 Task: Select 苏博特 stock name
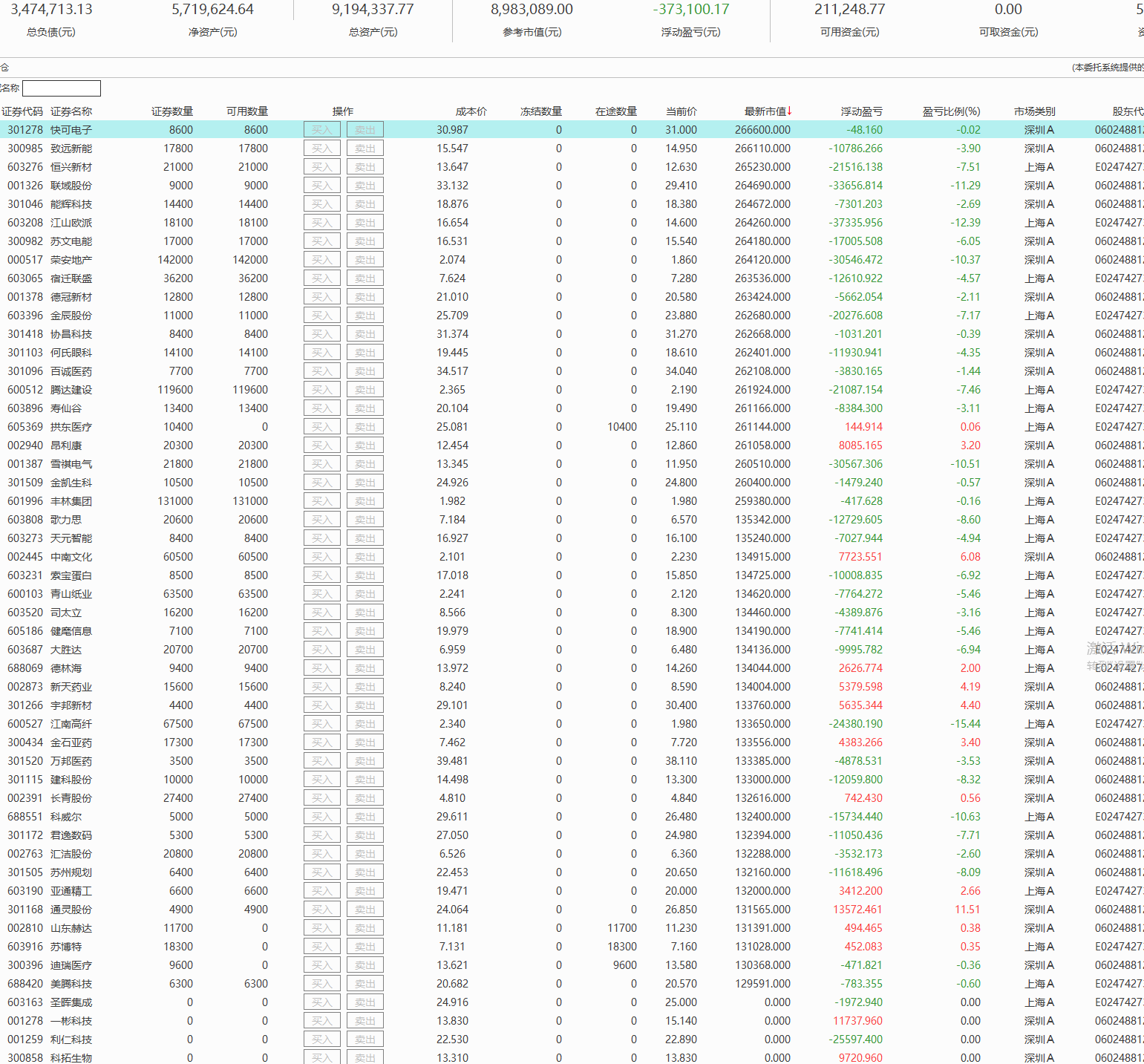coord(66,947)
